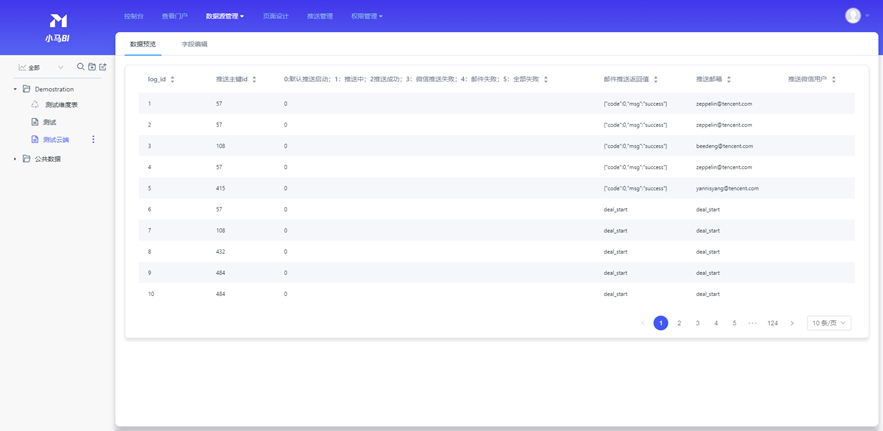883x431 pixels.
Task: Open the three-dot menu beside 测试云端
Action: coord(94,140)
